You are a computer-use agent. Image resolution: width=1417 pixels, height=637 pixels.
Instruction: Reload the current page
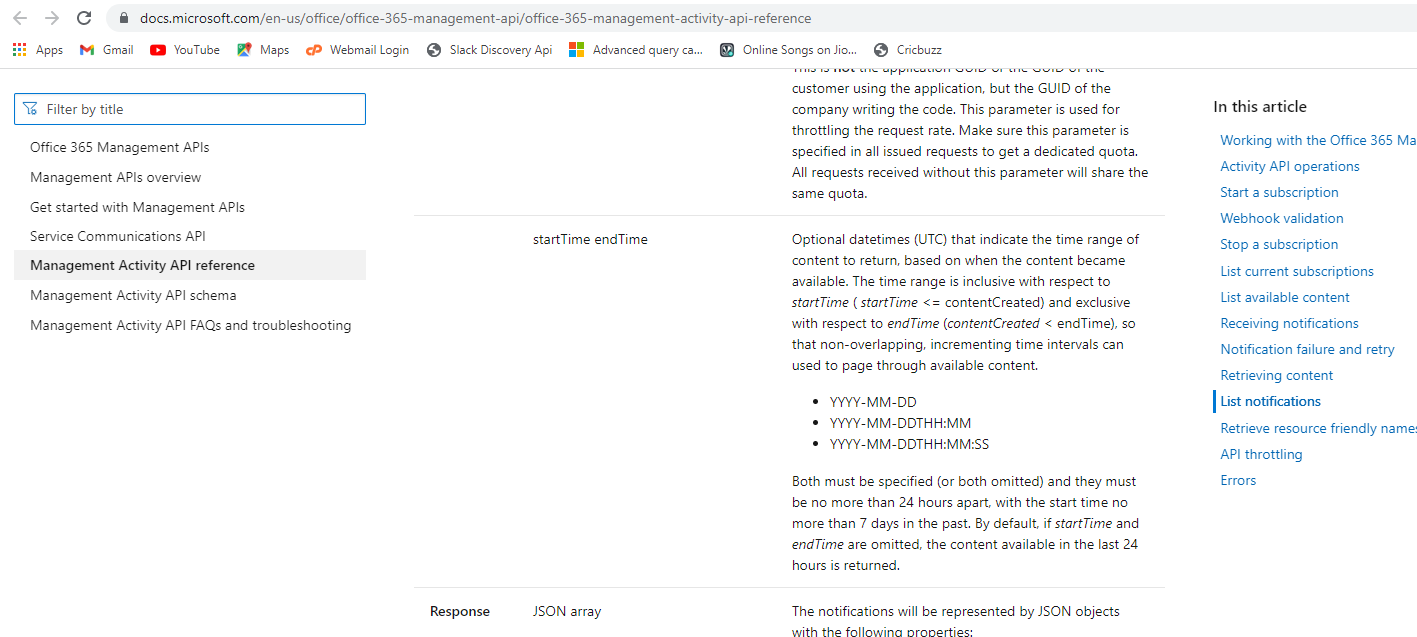pos(84,17)
